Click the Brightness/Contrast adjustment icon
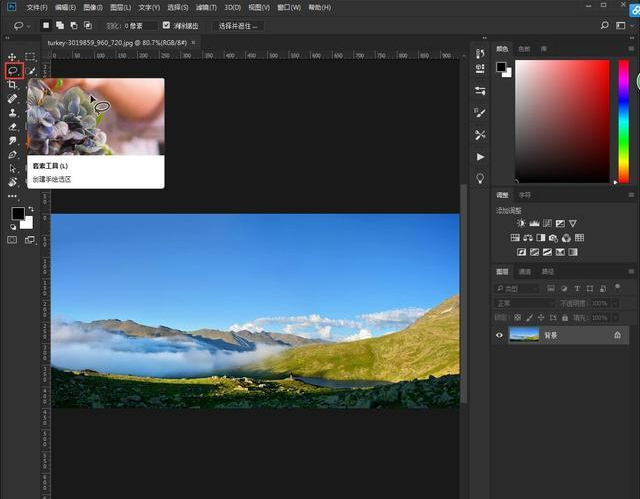640x499 pixels. pos(521,223)
